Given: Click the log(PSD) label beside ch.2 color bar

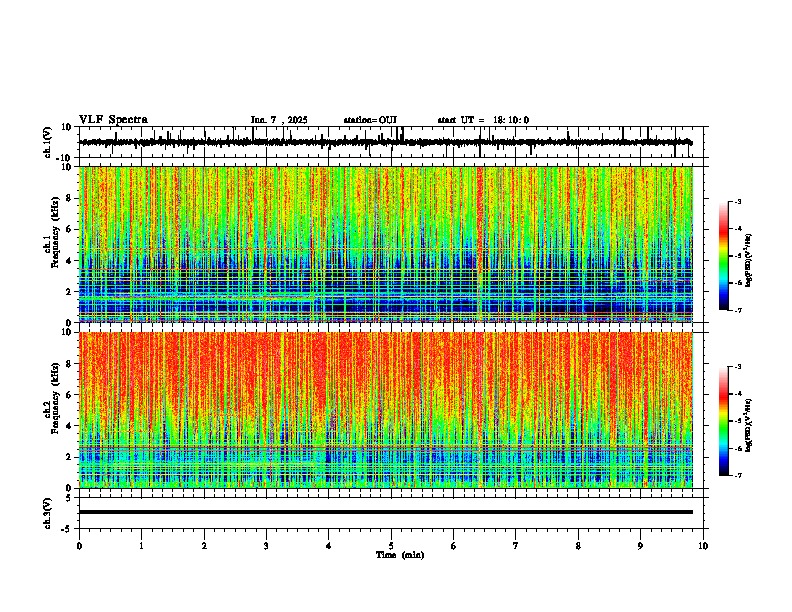Looking at the screenshot, I should pyautogui.click(x=749, y=425).
